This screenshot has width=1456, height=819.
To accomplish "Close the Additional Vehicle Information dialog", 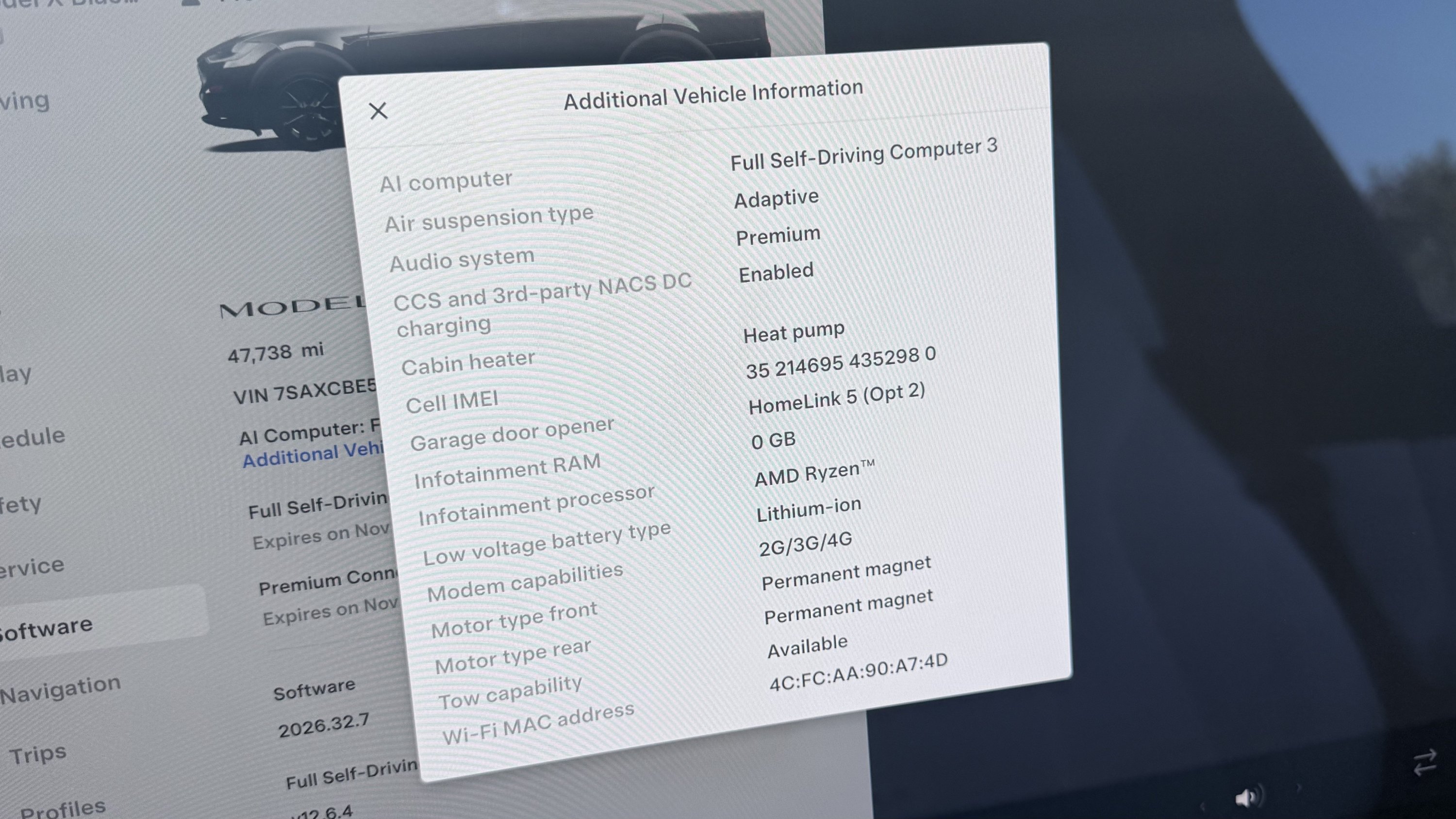I will 378,111.
